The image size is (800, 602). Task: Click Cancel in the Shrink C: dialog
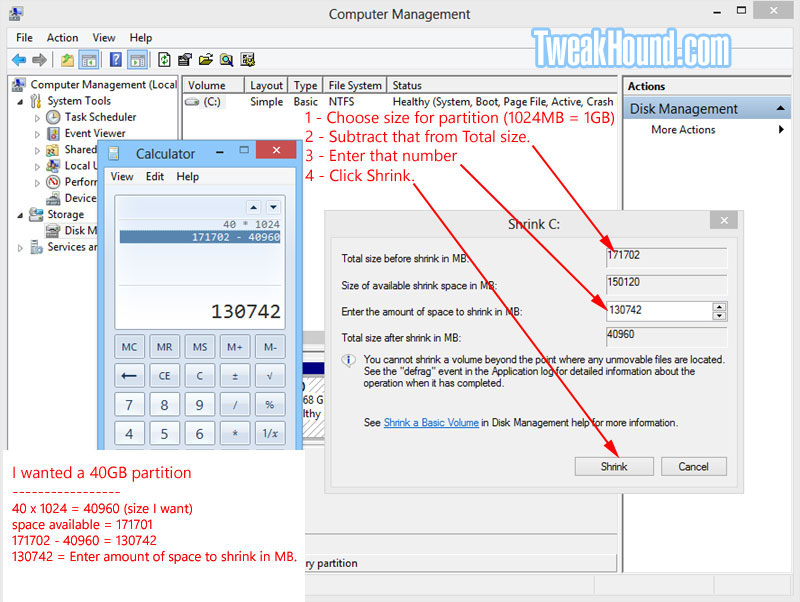pyautogui.click(x=693, y=466)
